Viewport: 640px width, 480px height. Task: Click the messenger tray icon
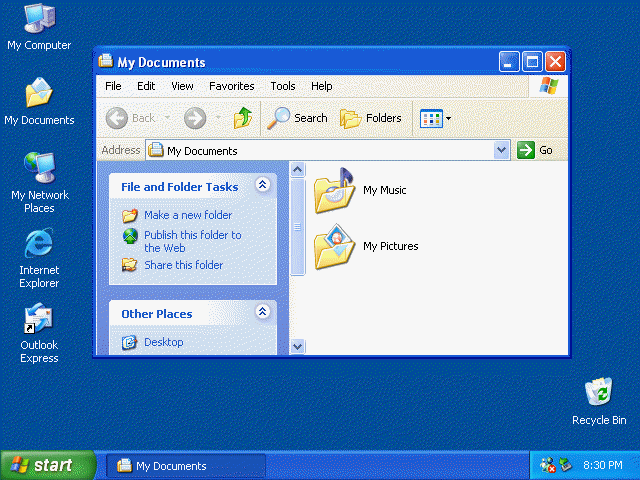[x=547, y=465]
